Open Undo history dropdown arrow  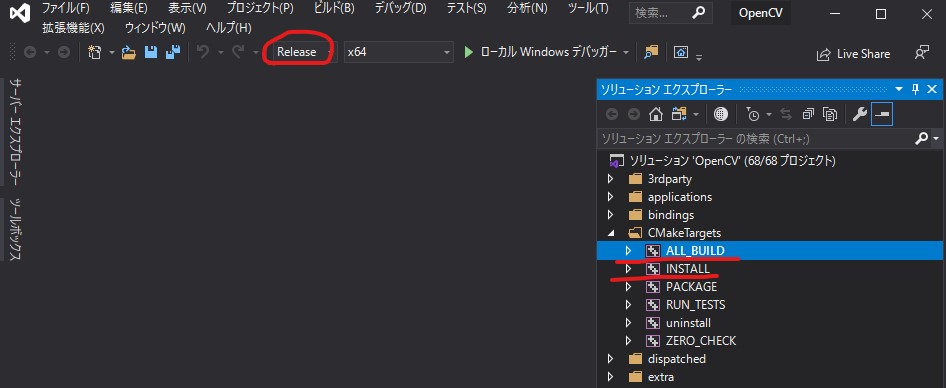click(x=220, y=52)
